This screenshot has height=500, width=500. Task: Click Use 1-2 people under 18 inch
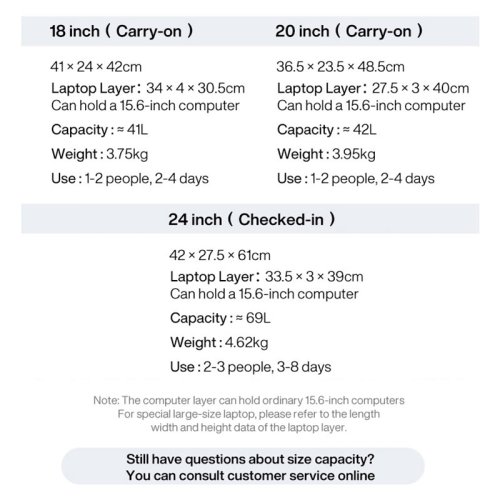(130, 179)
